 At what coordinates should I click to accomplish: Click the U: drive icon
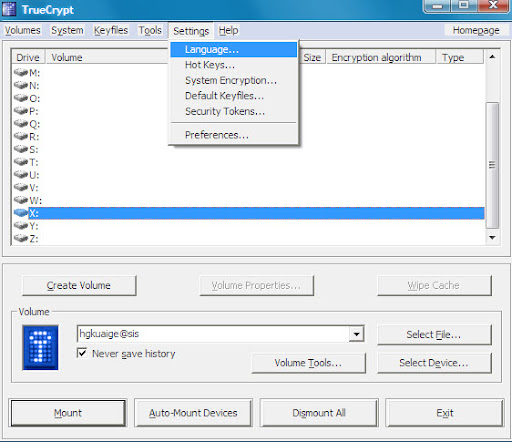(x=21, y=174)
